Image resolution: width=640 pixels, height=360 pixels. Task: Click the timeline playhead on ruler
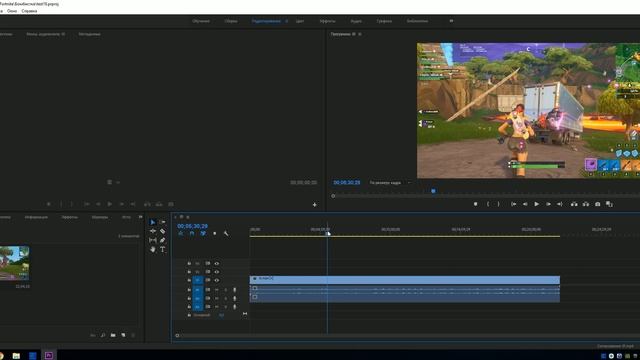coord(328,233)
